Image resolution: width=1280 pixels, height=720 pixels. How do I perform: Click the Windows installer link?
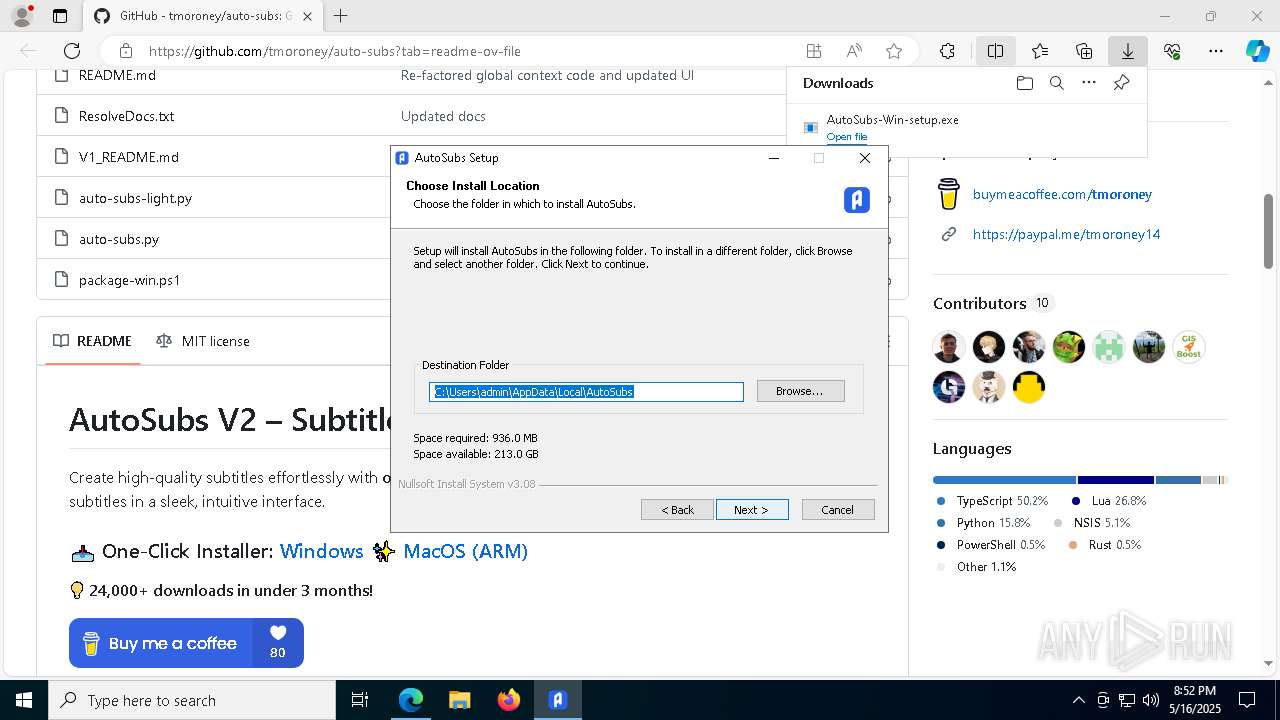click(321, 551)
